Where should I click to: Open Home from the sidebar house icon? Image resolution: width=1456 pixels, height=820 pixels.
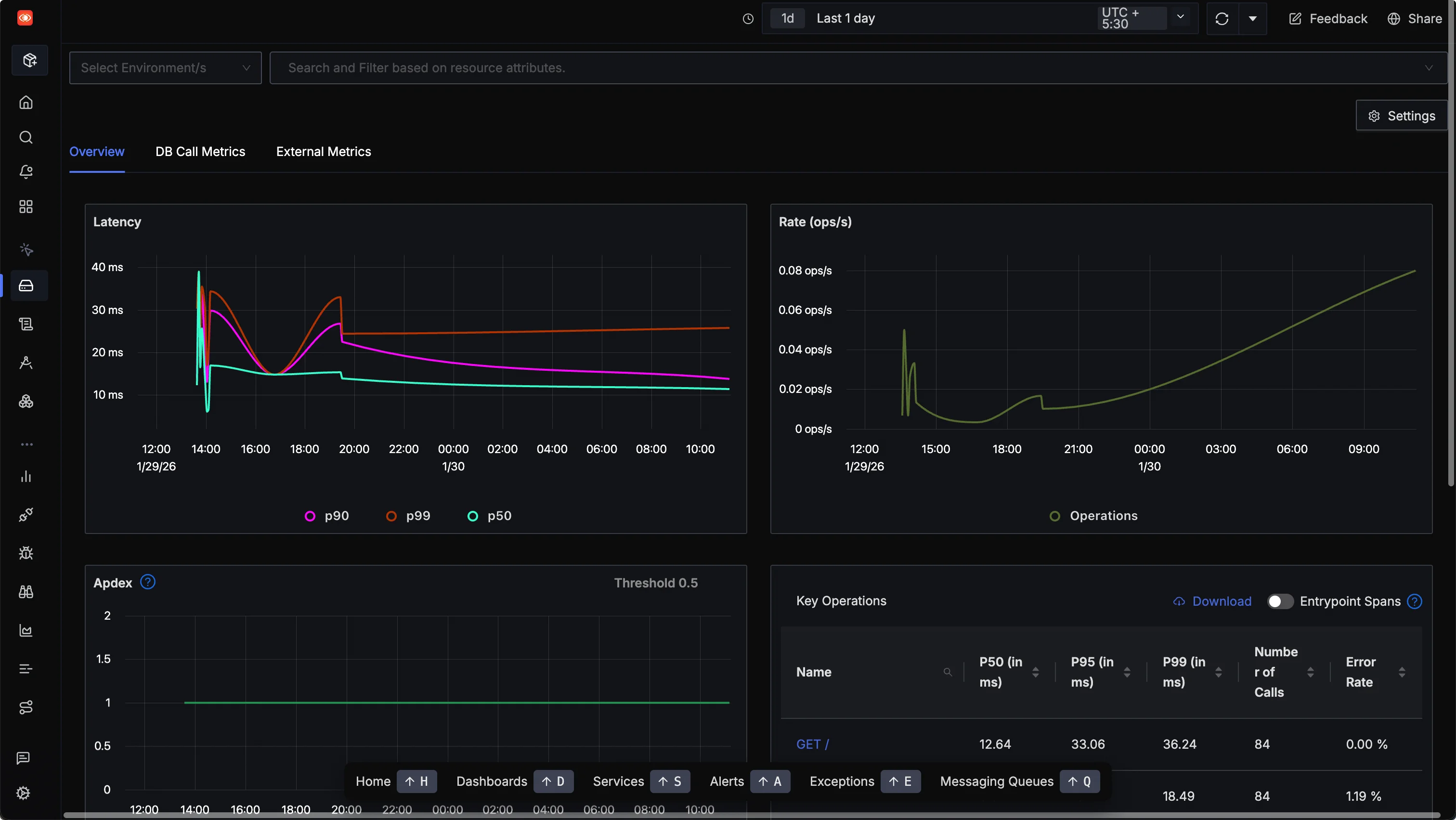coord(26,102)
